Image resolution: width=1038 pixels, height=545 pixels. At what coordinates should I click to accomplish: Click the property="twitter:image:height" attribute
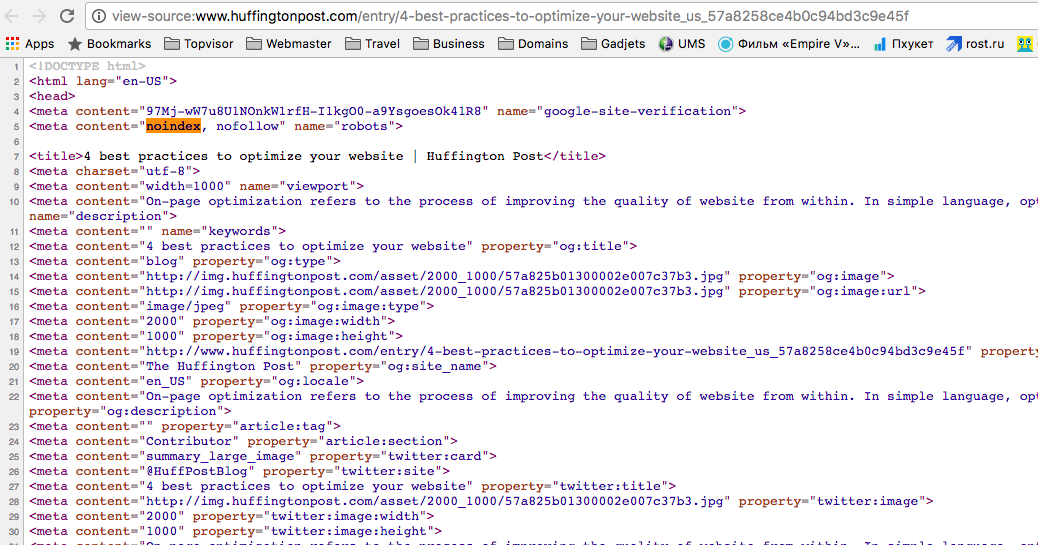click(x=313, y=531)
